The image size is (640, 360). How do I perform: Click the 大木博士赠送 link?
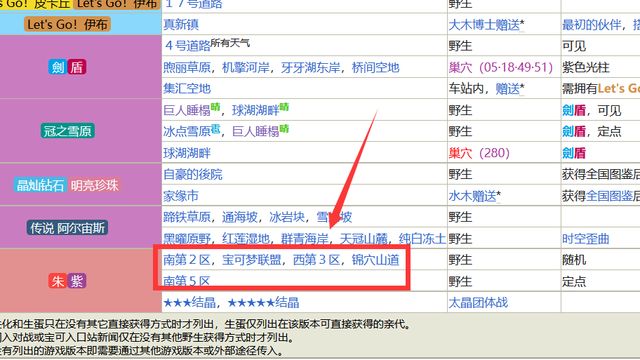coord(484,25)
